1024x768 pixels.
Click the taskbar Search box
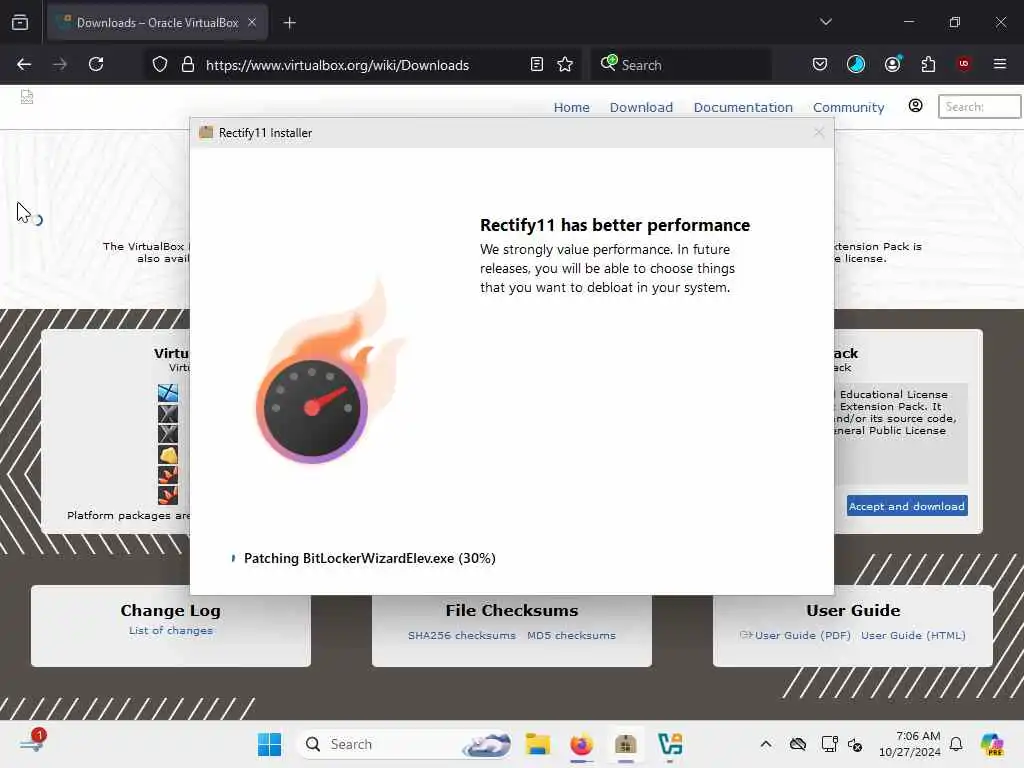coord(405,744)
